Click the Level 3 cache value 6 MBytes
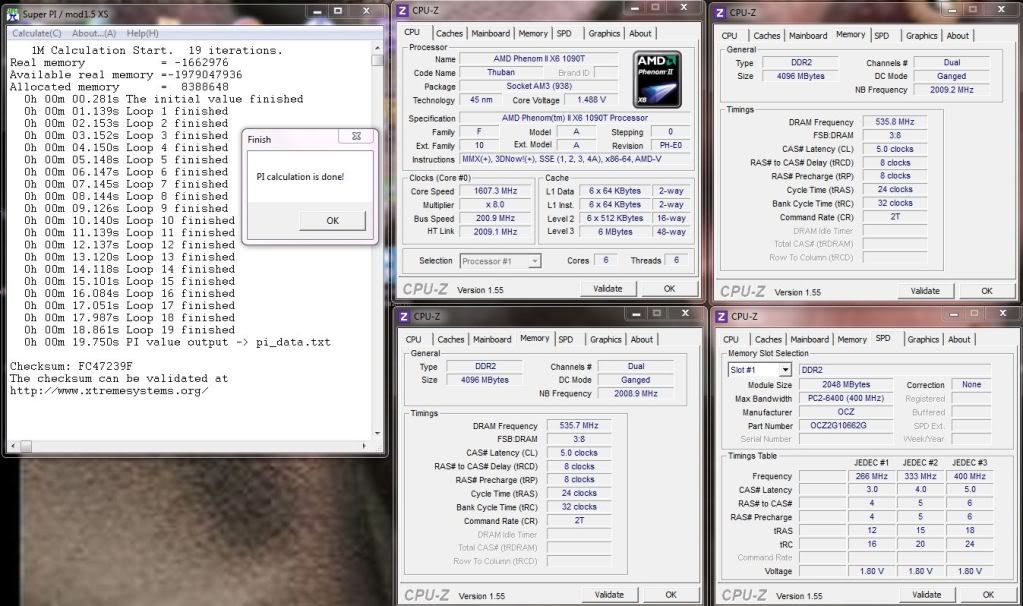The height and width of the screenshot is (606, 1023). [x=615, y=232]
